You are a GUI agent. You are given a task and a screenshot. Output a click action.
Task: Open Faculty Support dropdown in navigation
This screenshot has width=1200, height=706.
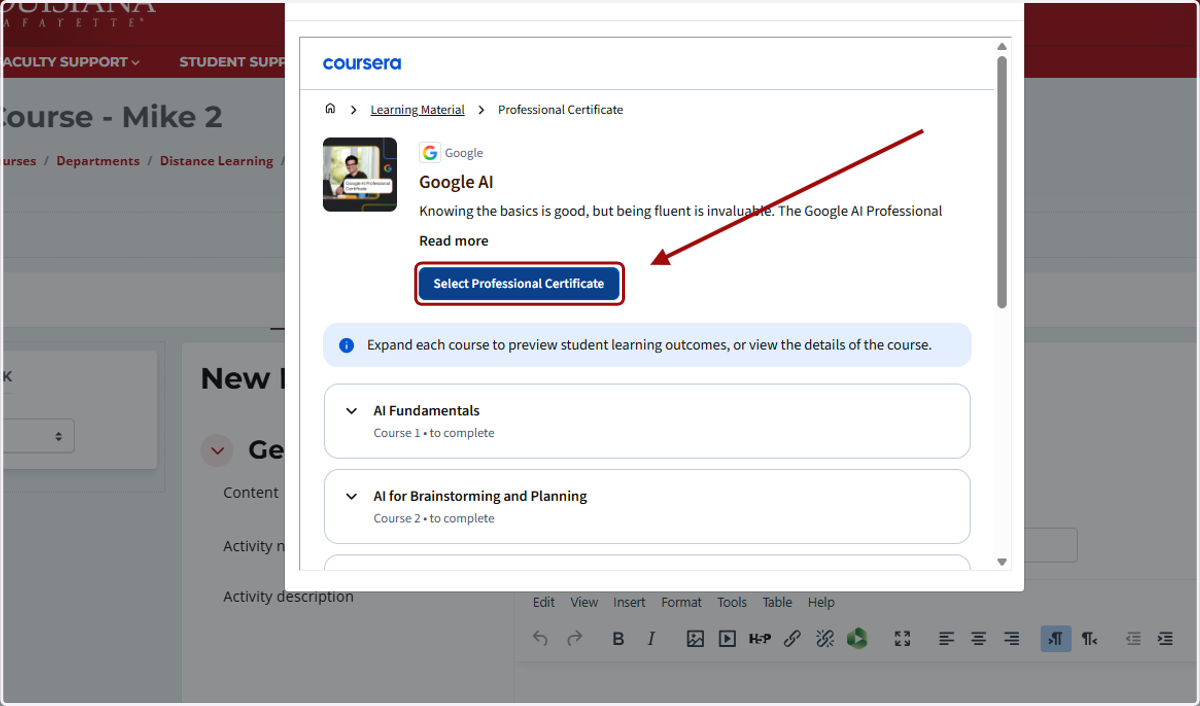(70, 62)
